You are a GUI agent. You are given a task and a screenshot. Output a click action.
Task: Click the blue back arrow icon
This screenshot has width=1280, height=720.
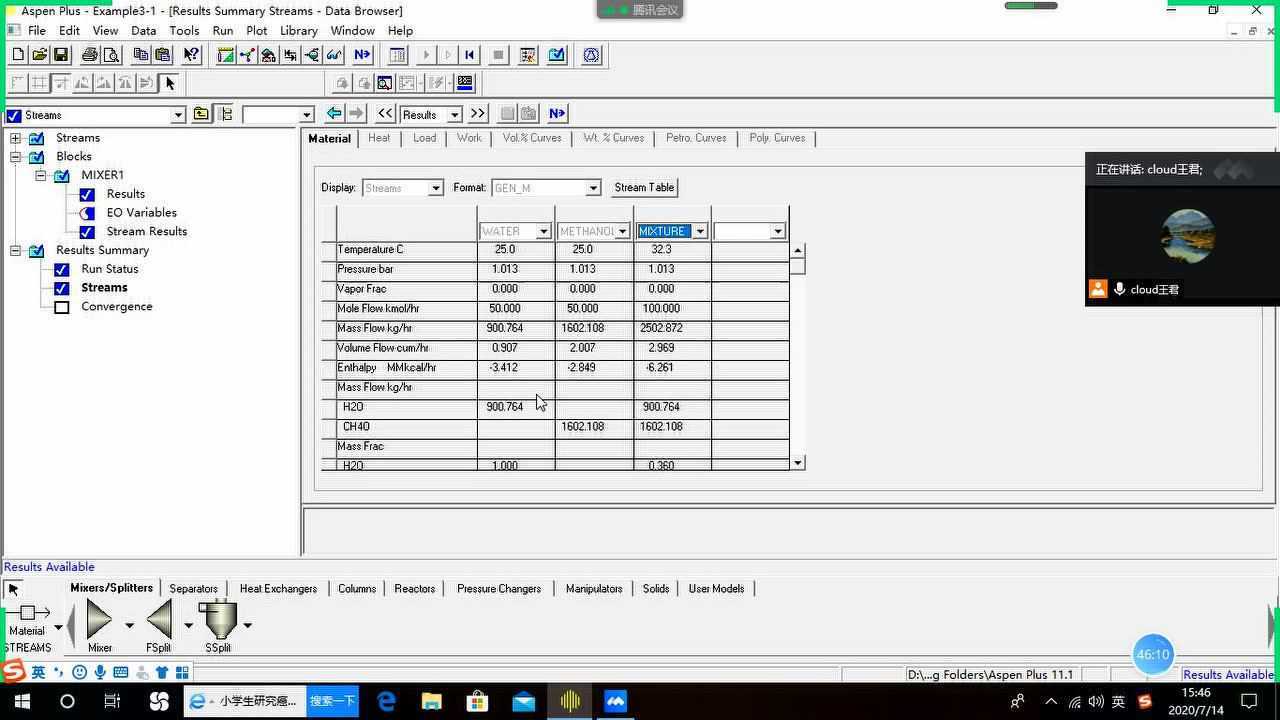coord(334,114)
